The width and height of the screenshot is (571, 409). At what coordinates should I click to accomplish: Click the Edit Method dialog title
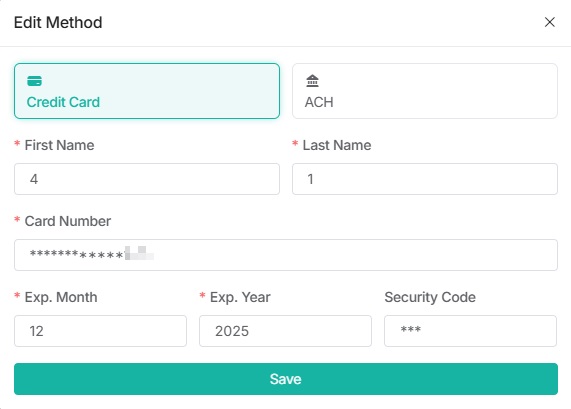[x=58, y=23]
